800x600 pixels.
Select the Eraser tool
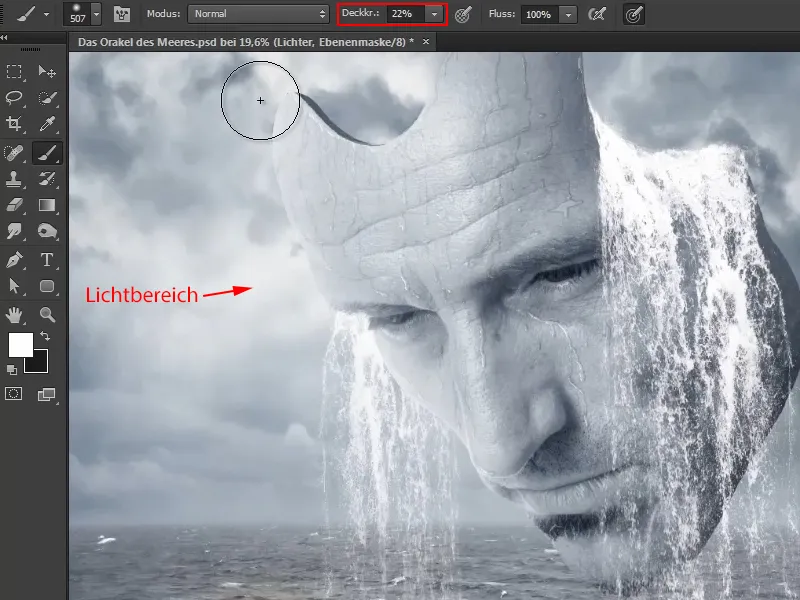(x=14, y=205)
